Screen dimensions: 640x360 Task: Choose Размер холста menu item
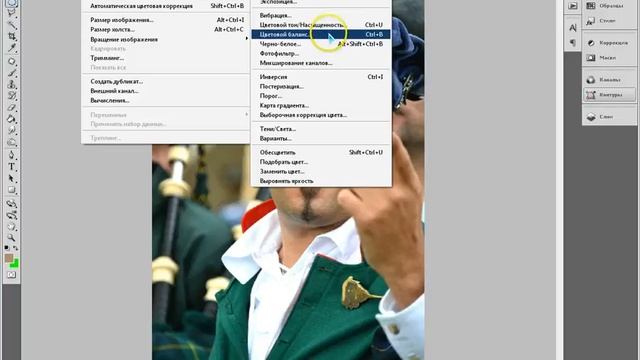click(166, 29)
